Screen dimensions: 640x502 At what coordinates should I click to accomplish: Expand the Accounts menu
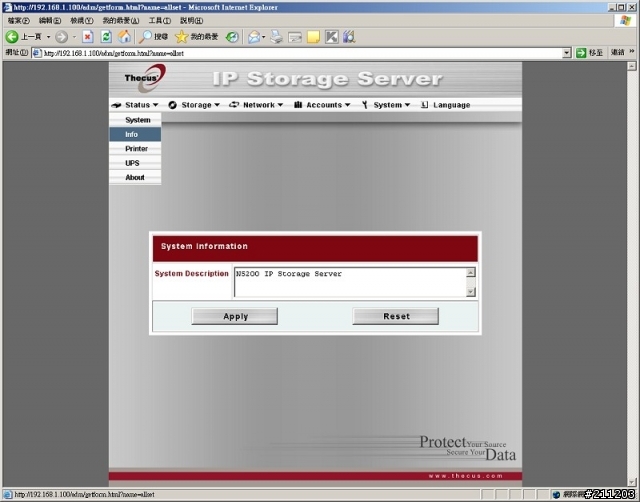[x=322, y=105]
